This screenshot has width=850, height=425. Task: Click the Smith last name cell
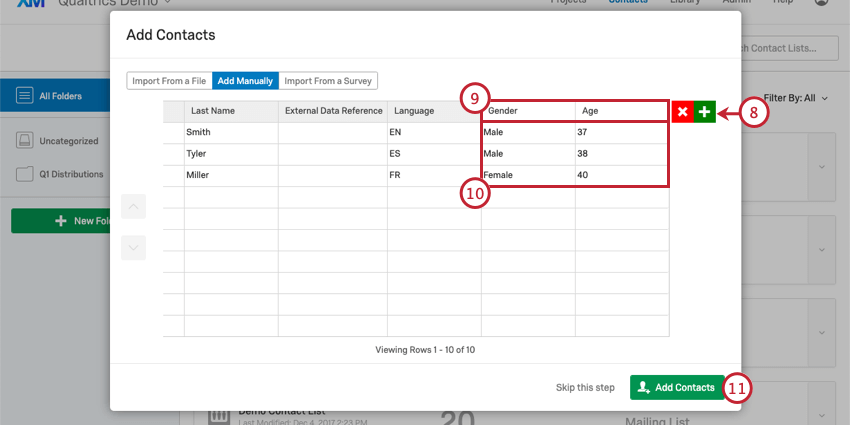click(x=231, y=132)
